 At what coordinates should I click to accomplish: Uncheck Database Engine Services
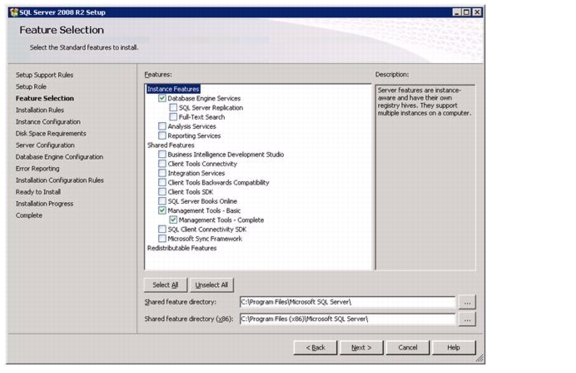click(162, 98)
